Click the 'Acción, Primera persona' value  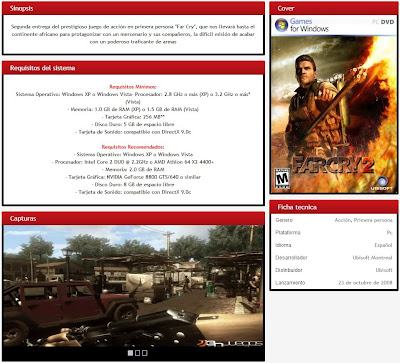coord(363,220)
